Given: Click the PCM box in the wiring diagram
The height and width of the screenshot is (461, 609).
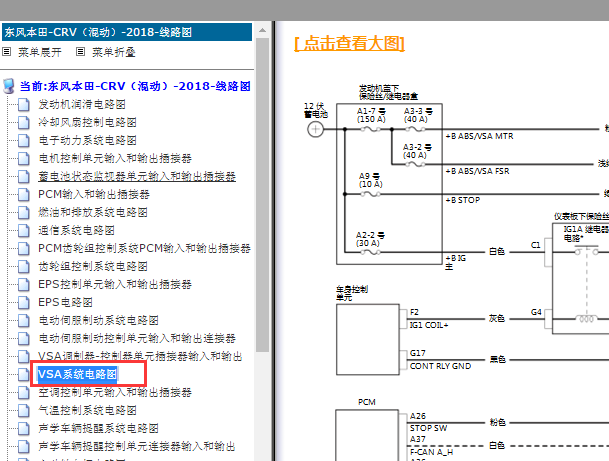Looking at the screenshot, I should click(367, 435).
